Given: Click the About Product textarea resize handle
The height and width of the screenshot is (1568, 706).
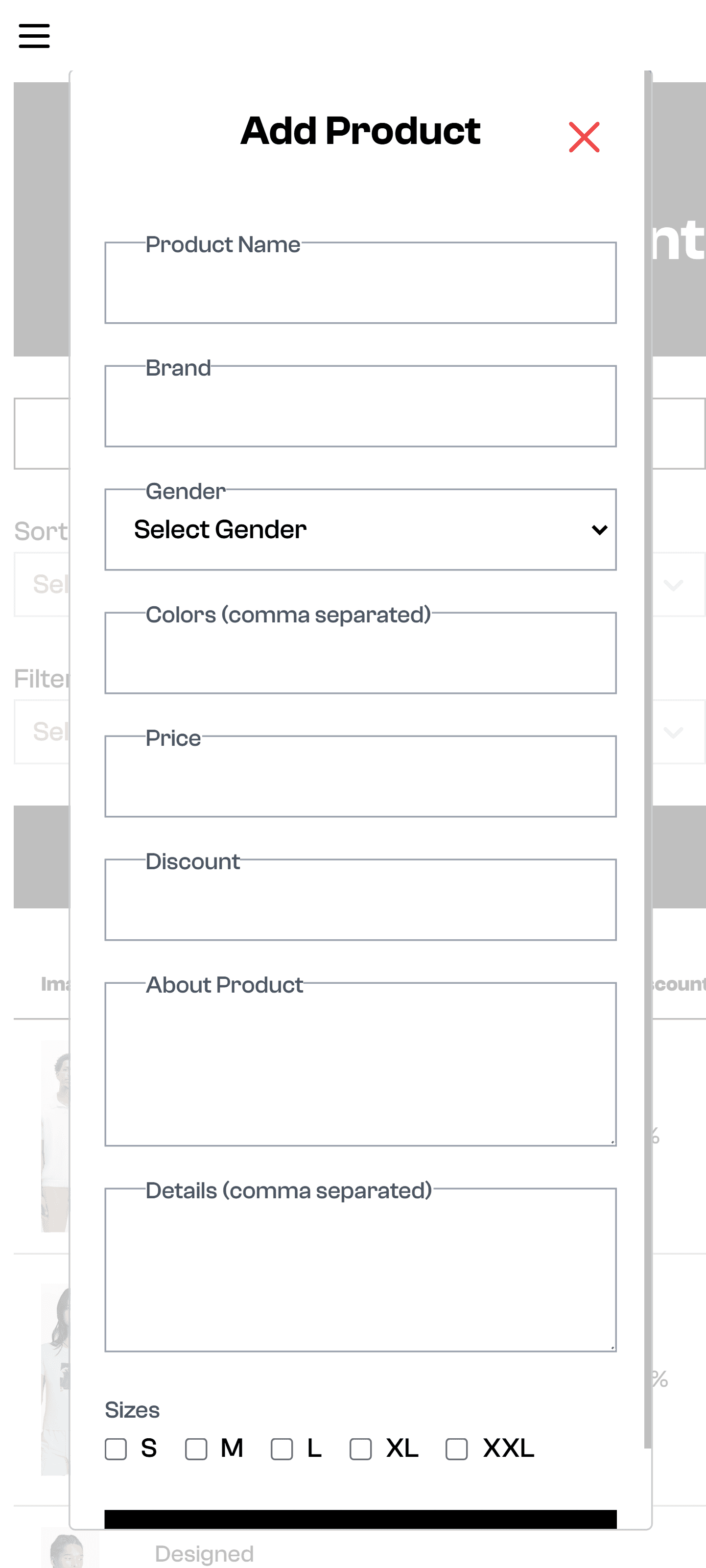Looking at the screenshot, I should [612, 1141].
